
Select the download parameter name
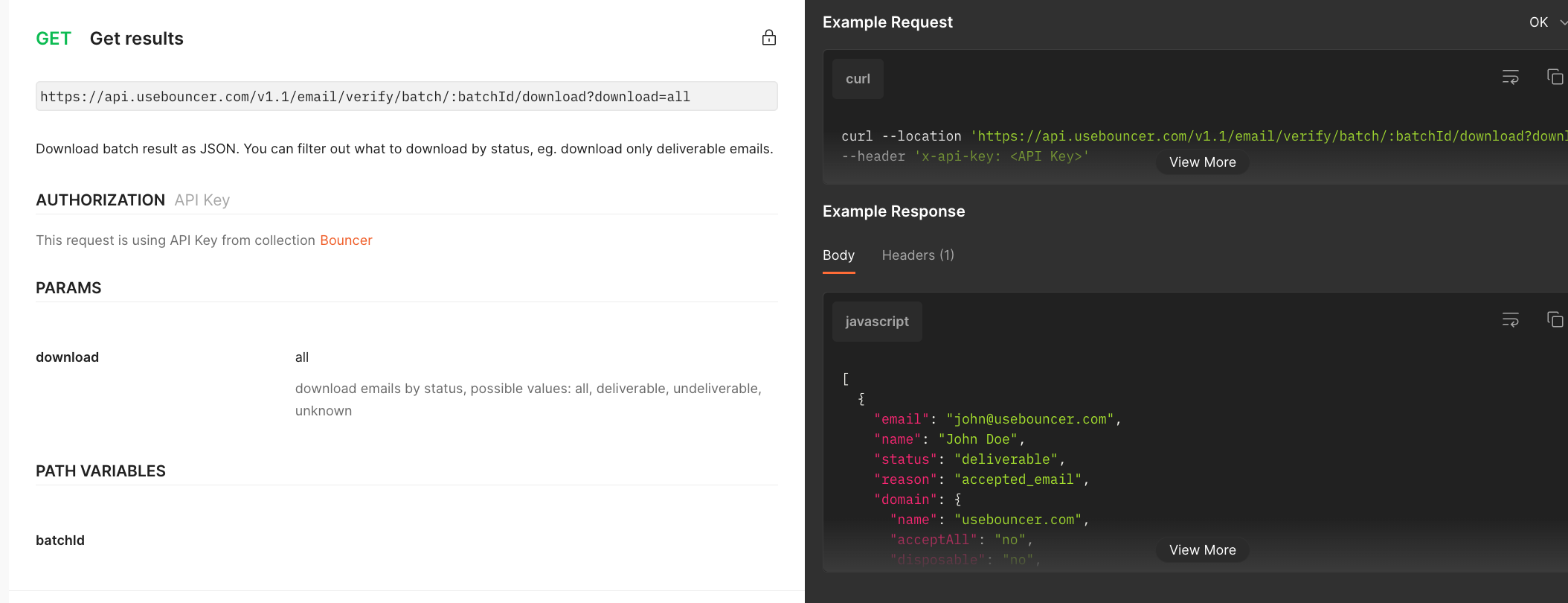click(x=67, y=357)
